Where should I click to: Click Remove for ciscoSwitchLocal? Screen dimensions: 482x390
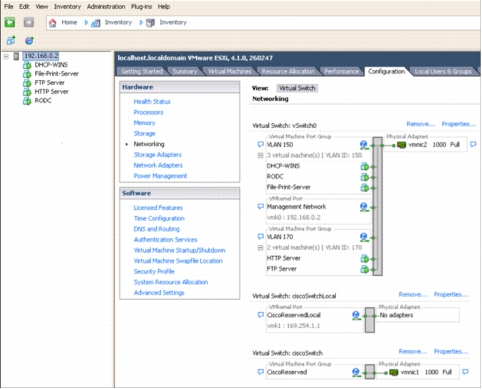(413, 295)
